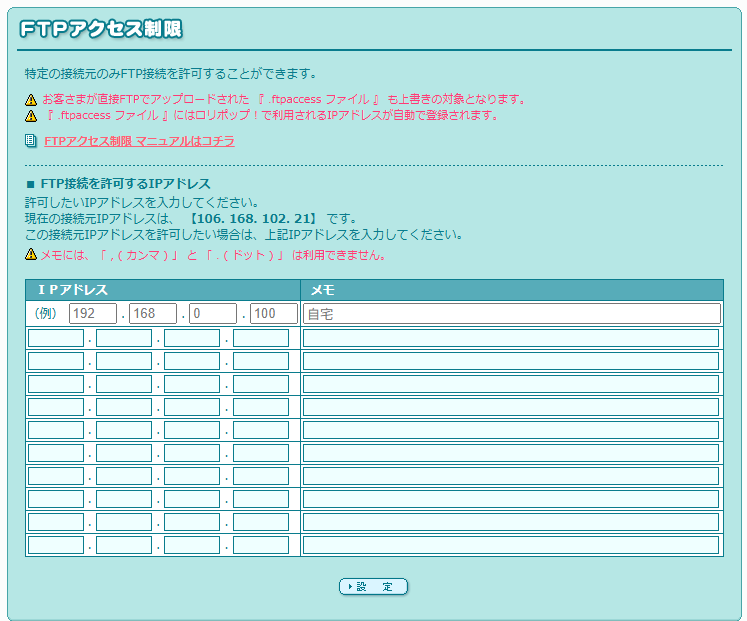Click the document icon beside the manual link

click(x=30, y=141)
